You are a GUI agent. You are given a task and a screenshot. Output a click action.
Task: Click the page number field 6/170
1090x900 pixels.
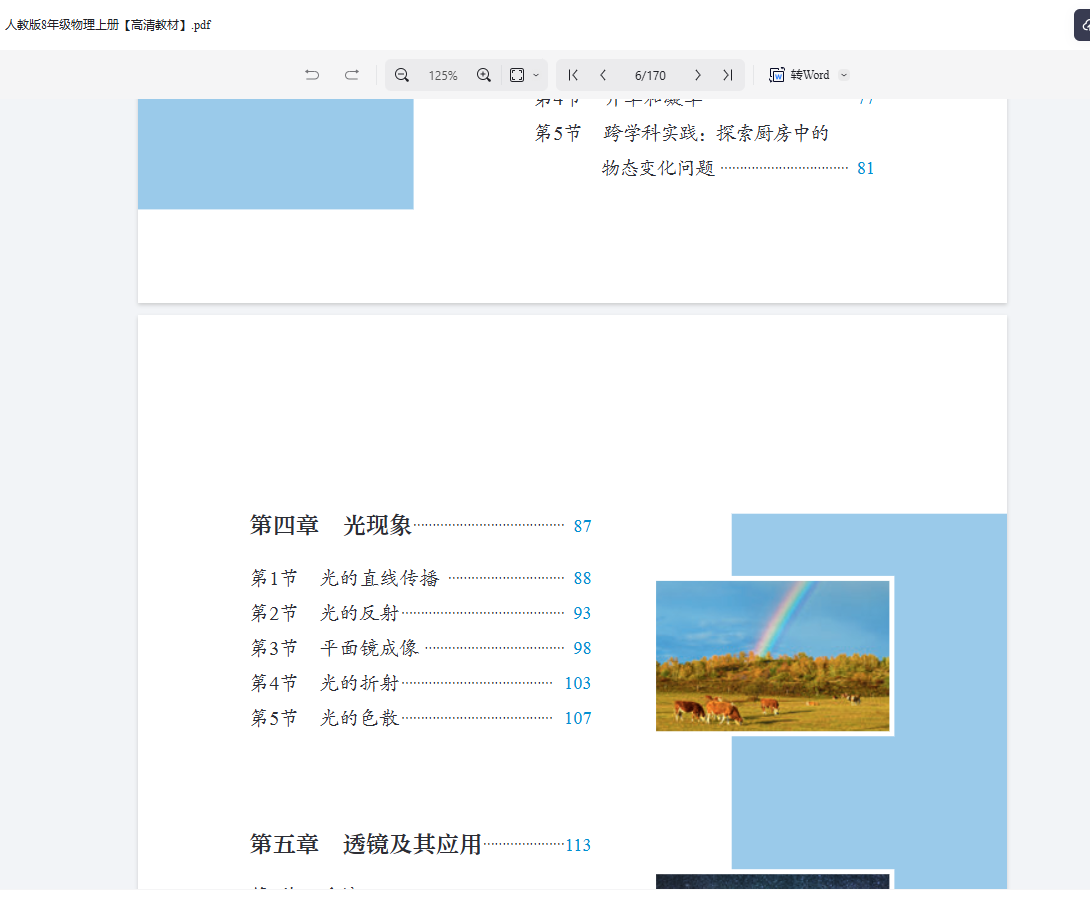click(650, 76)
